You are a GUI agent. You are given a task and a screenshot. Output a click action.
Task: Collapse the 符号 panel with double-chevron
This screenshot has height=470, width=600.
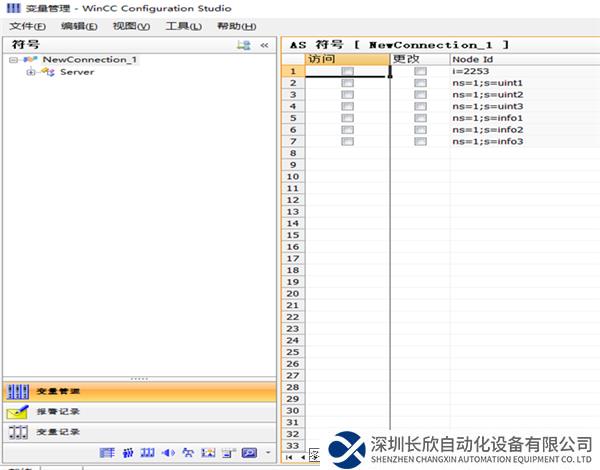point(265,45)
